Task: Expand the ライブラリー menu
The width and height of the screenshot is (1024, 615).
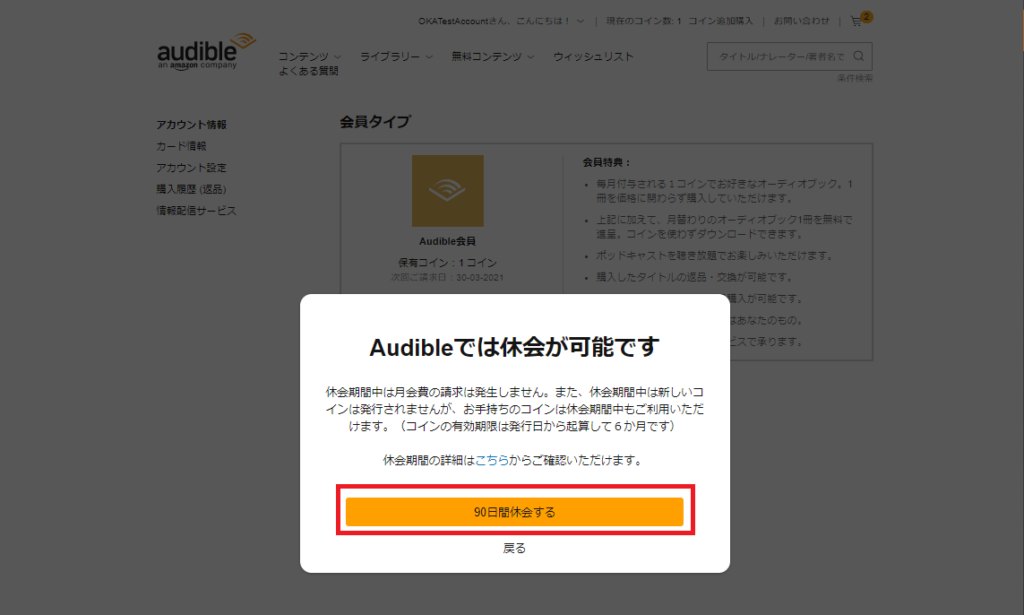Action: pos(396,57)
